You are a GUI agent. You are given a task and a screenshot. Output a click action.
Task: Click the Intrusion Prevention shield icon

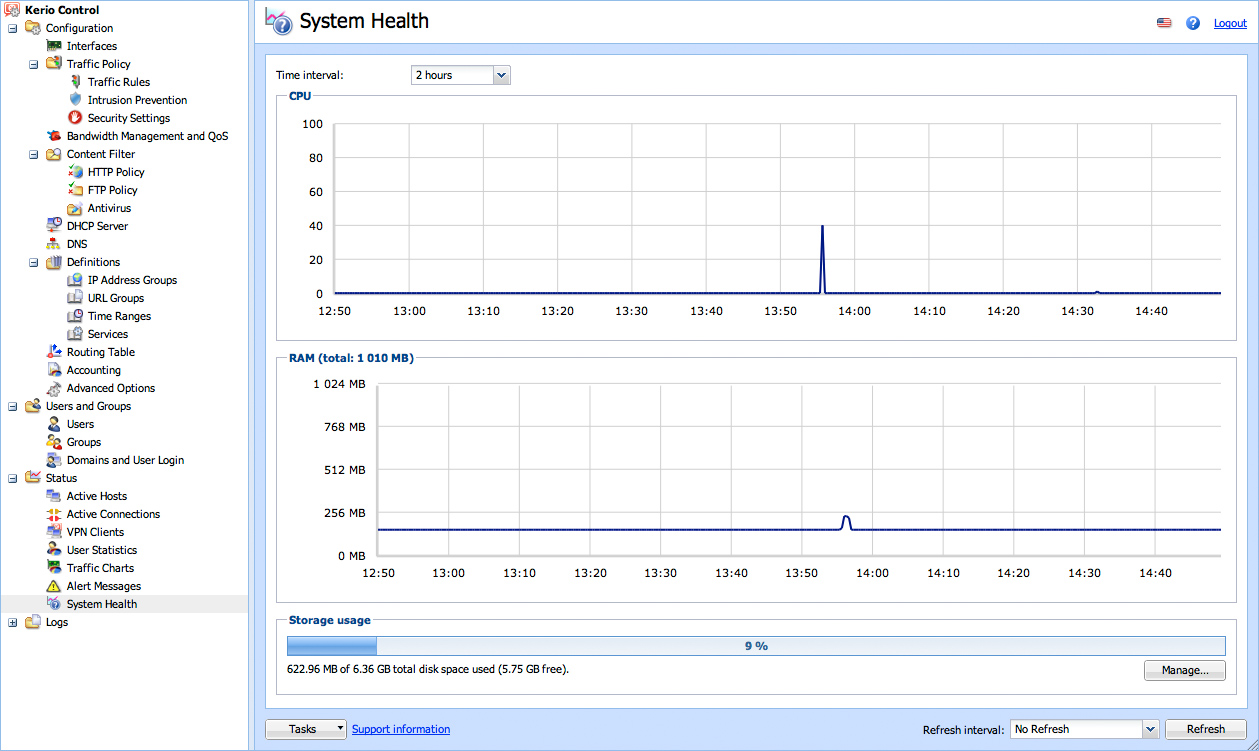(75, 100)
